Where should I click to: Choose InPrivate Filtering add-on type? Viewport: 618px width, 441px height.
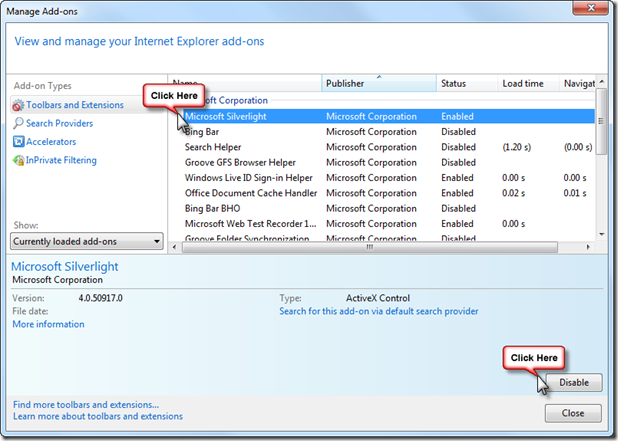[x=61, y=160]
